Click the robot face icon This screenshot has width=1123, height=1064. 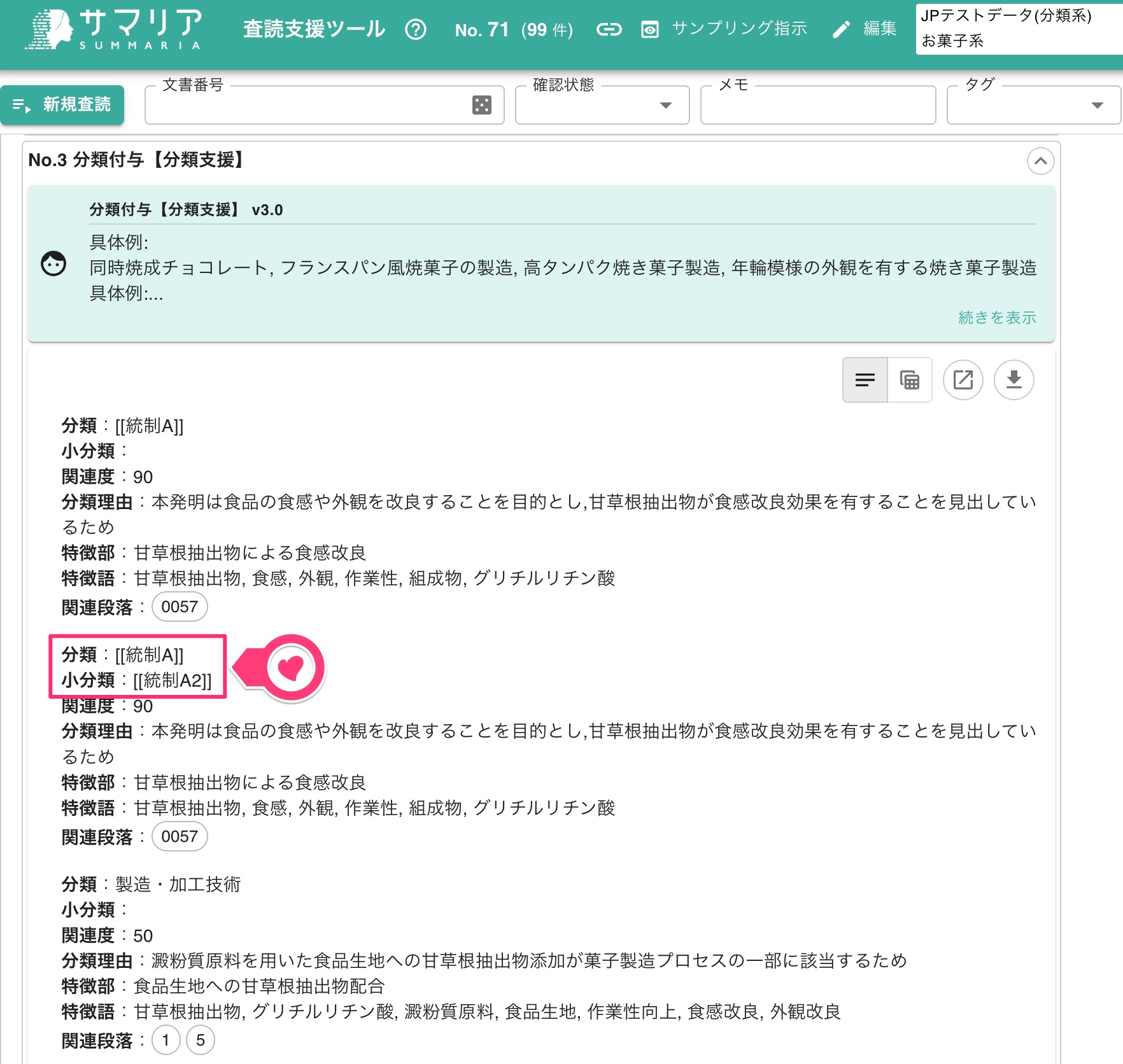[53, 263]
